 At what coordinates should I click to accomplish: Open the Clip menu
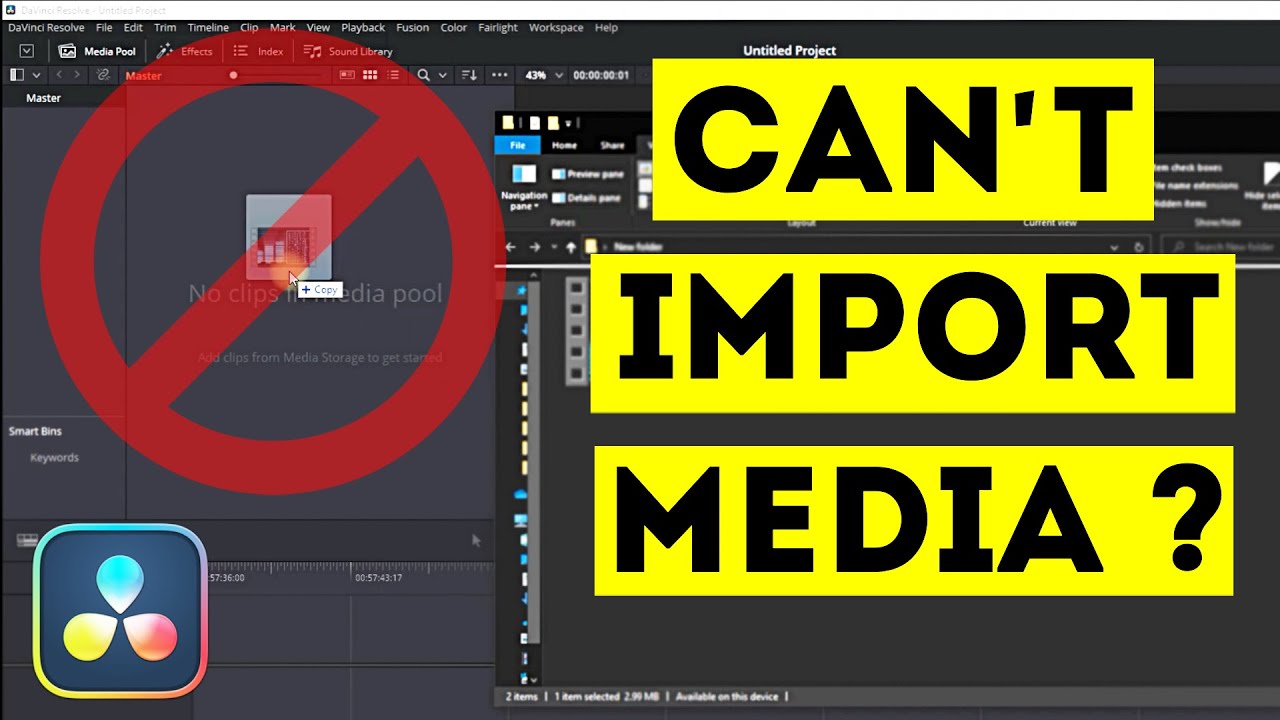click(x=249, y=28)
